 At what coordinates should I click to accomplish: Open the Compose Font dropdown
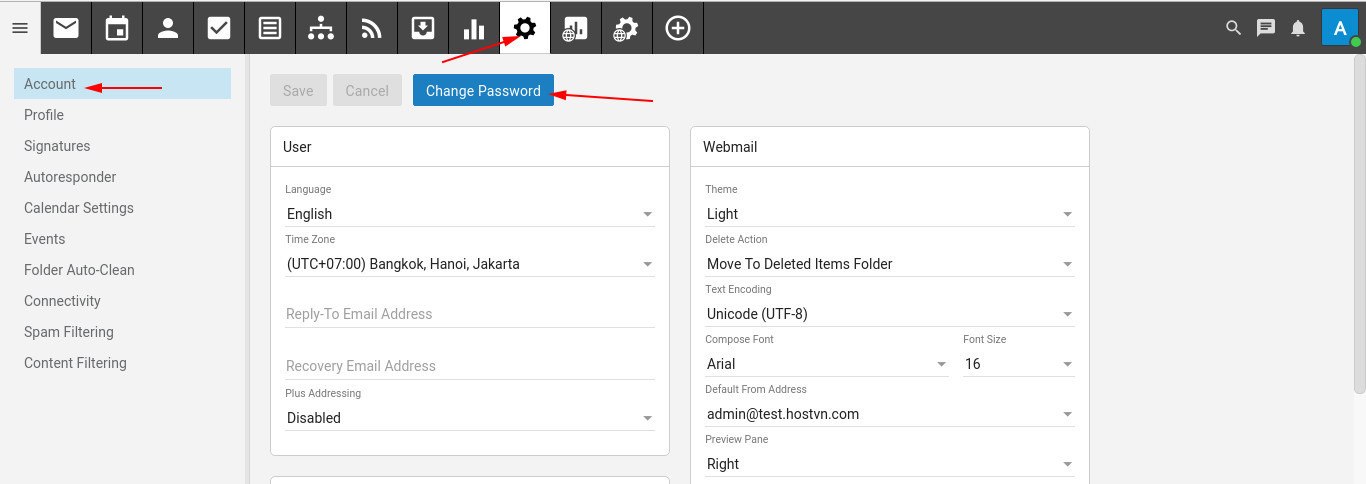tap(826, 364)
